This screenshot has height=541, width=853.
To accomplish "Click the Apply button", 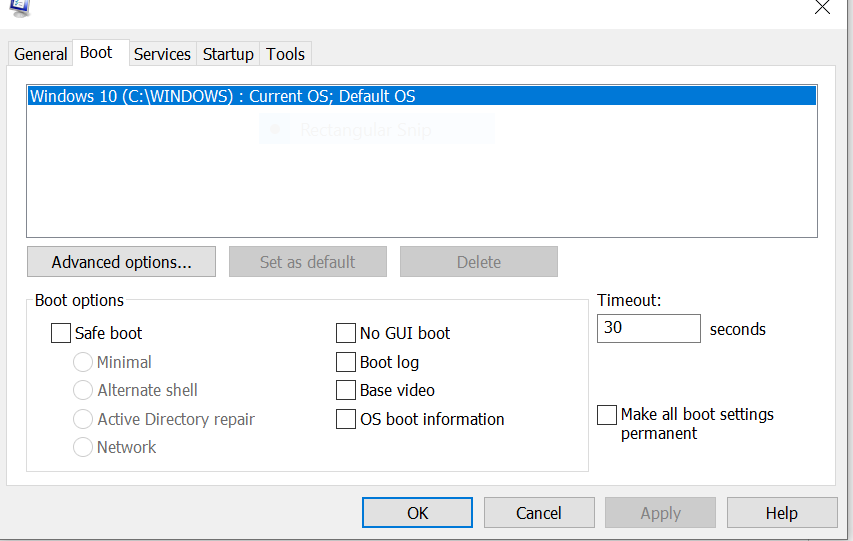I will pyautogui.click(x=660, y=513).
